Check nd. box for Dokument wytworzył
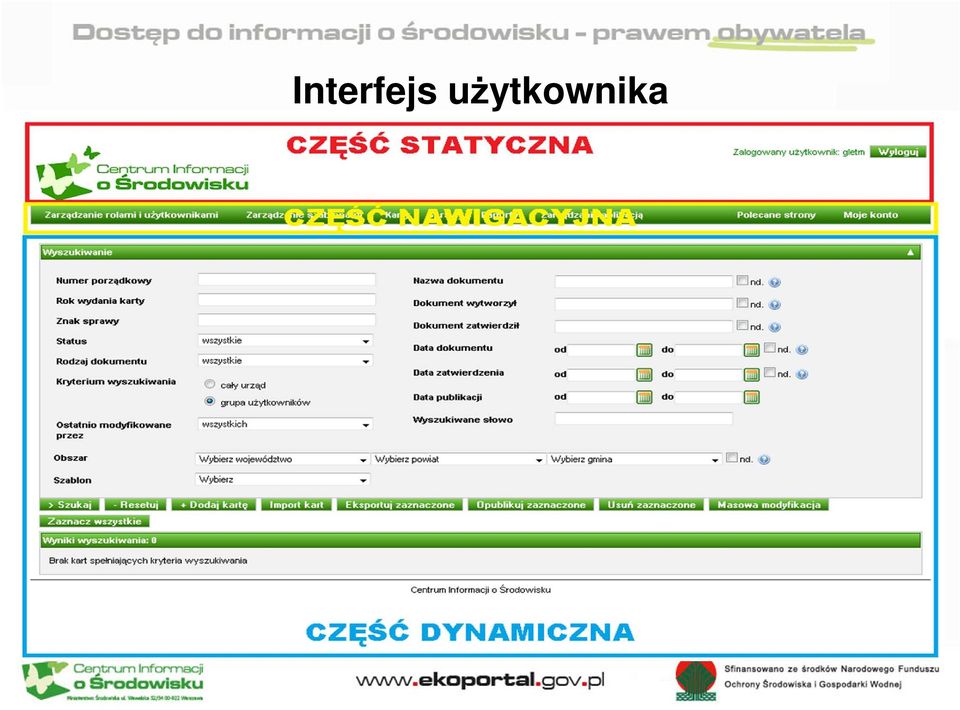 [x=742, y=302]
